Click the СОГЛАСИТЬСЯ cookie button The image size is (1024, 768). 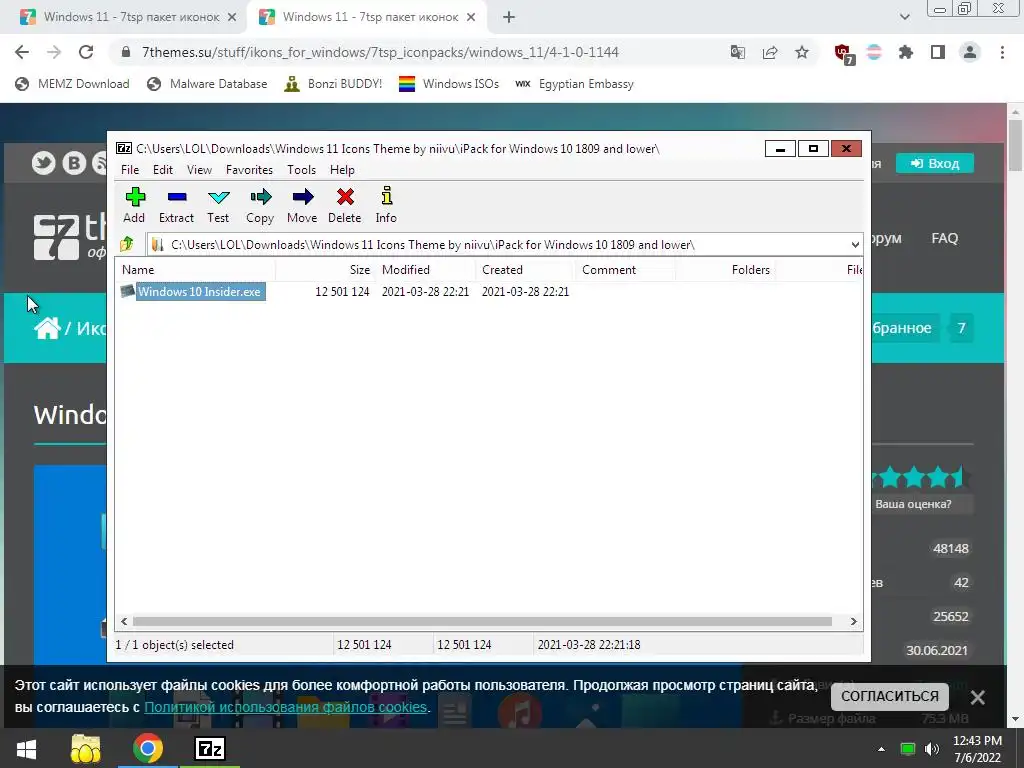[x=889, y=696]
